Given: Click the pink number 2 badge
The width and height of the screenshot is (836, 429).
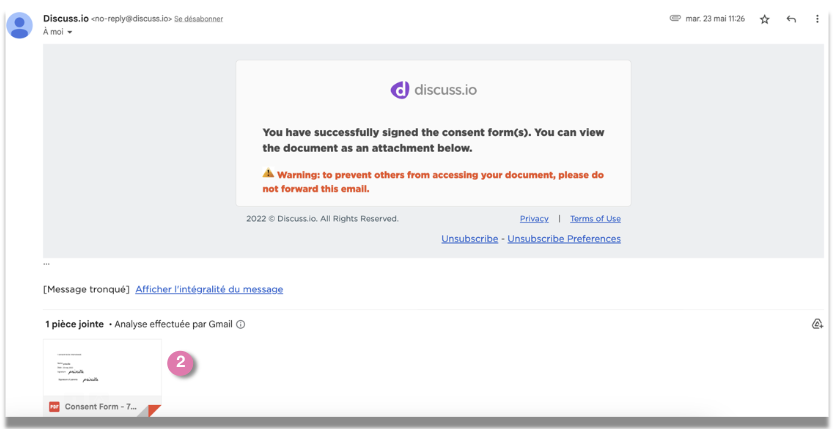Looking at the screenshot, I should (x=181, y=362).
